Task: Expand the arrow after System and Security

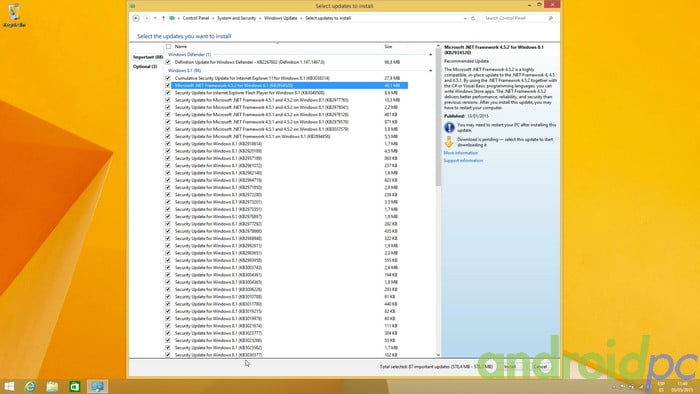Action: tap(260, 18)
